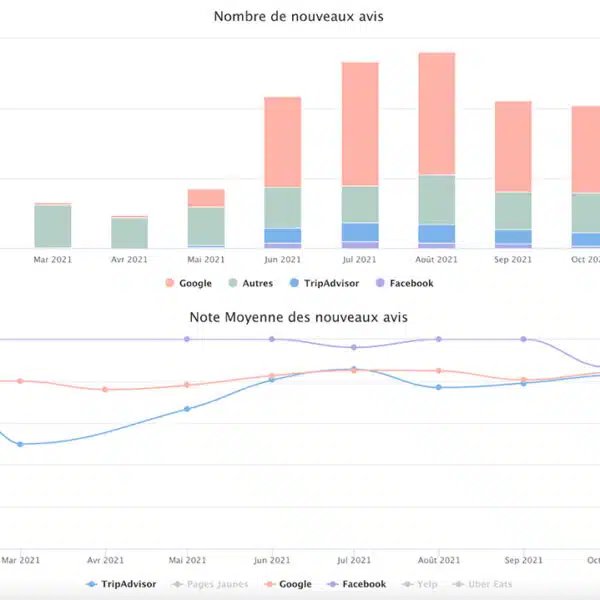Toggle Facebook in the top bar chart legend

point(405,283)
